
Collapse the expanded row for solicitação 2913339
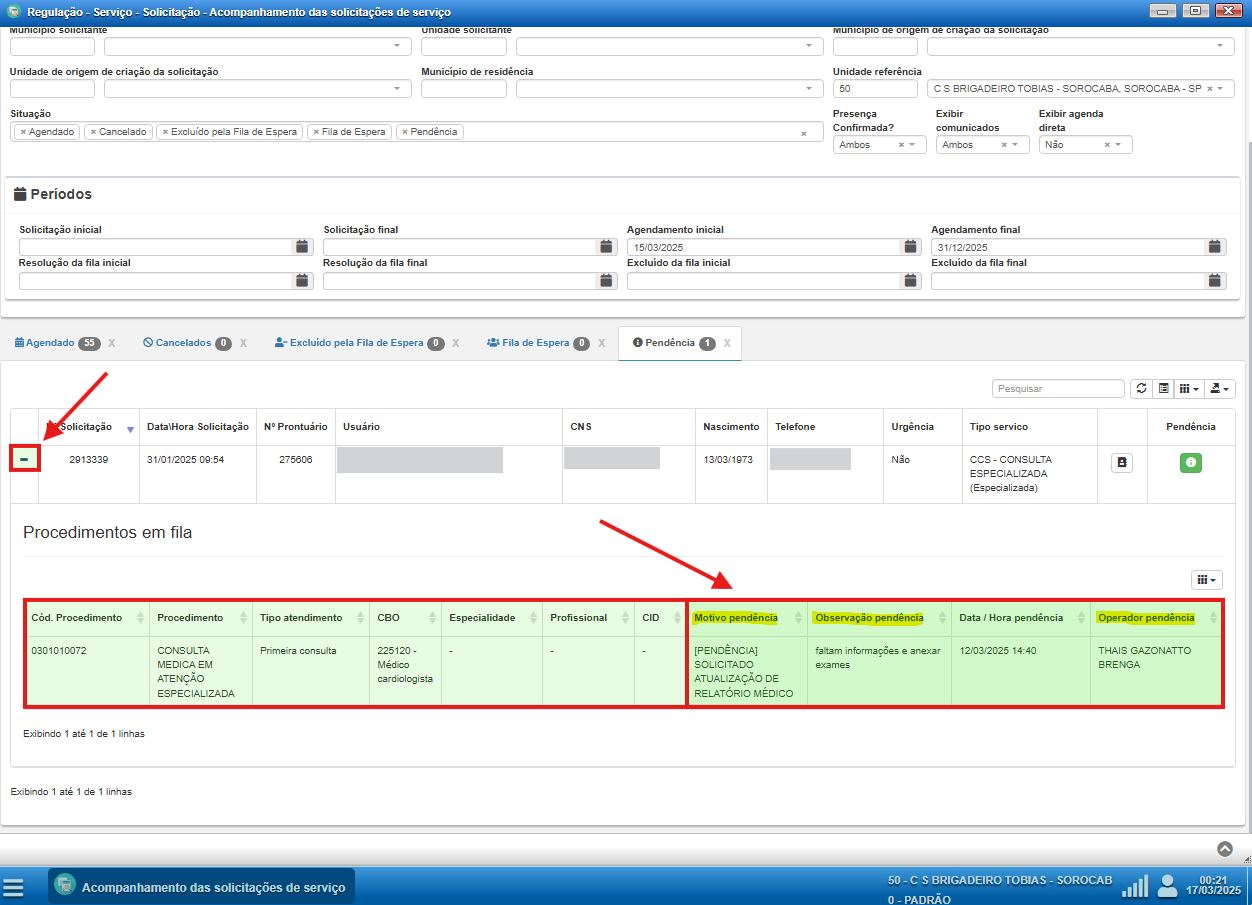click(x=24, y=459)
